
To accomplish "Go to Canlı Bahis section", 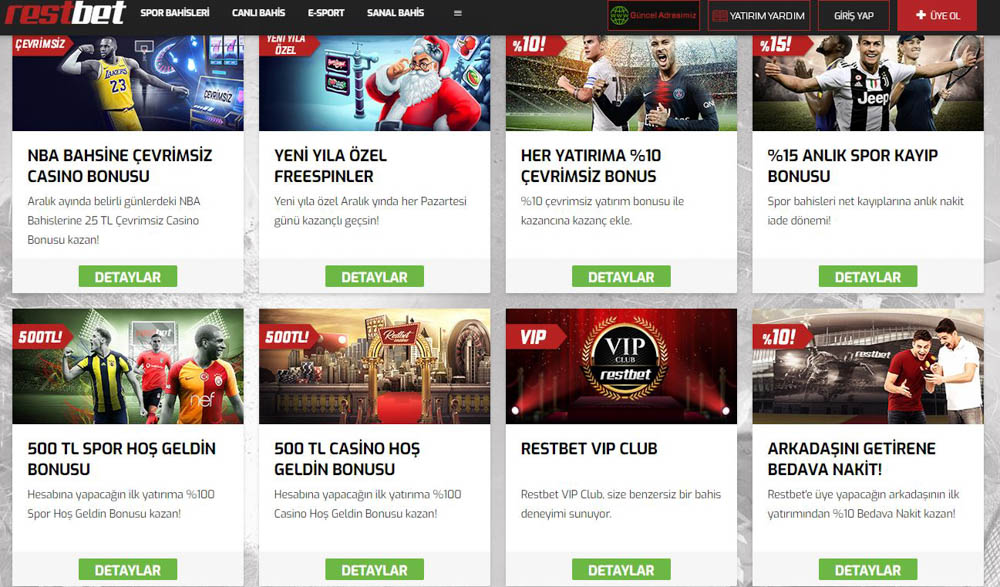I will click(258, 13).
